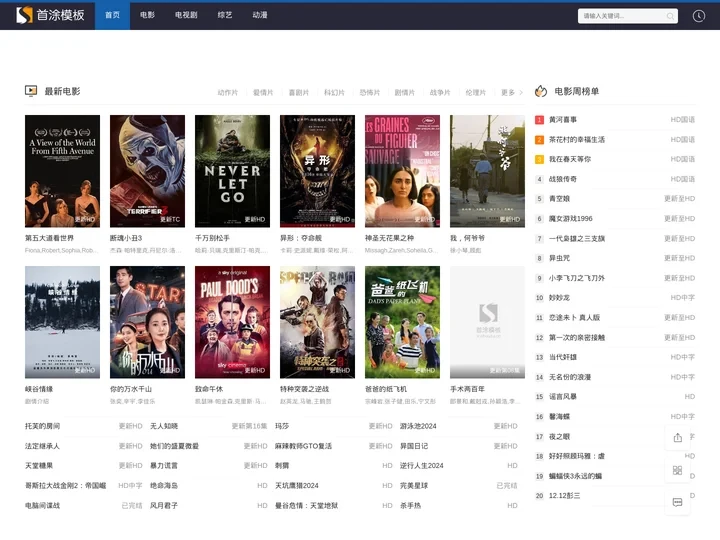Open 天坑鹰猎2024 list entry
Viewport: 720px width, 540px height.
pyautogui.click(x=297, y=486)
